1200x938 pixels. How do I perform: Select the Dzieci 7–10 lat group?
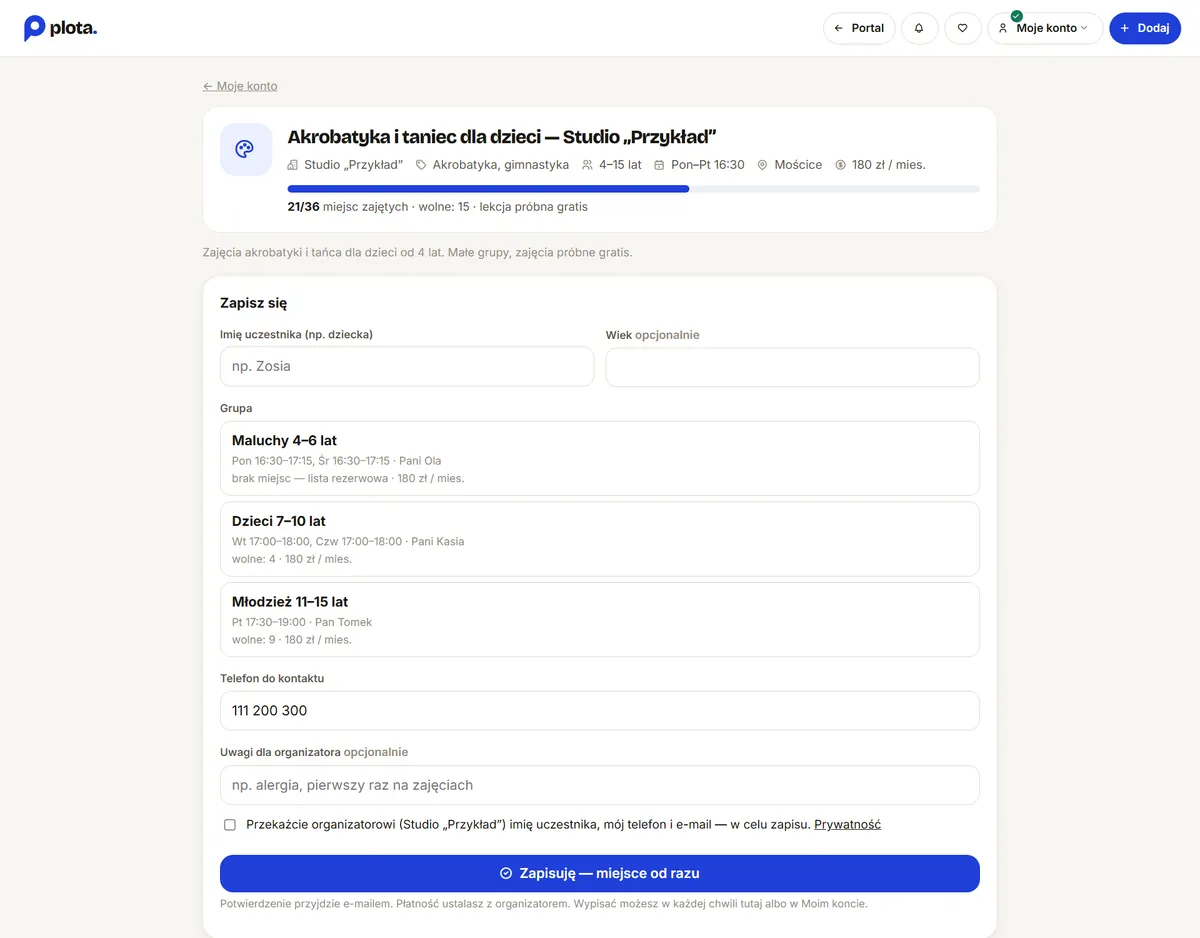pyautogui.click(x=600, y=539)
